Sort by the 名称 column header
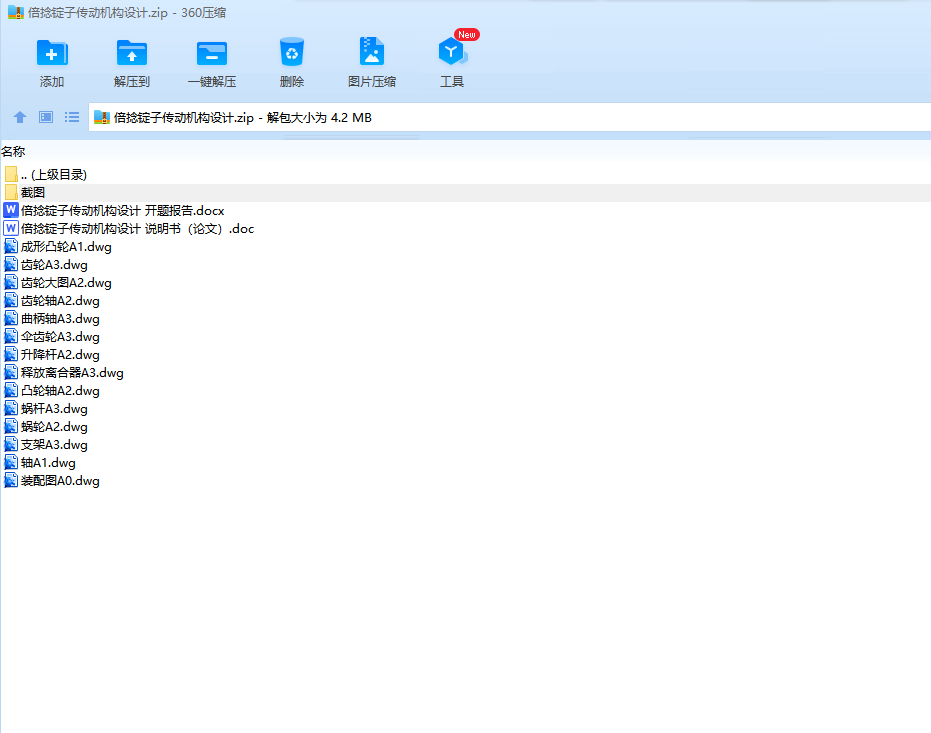Image resolution: width=931 pixels, height=733 pixels. coord(13,151)
